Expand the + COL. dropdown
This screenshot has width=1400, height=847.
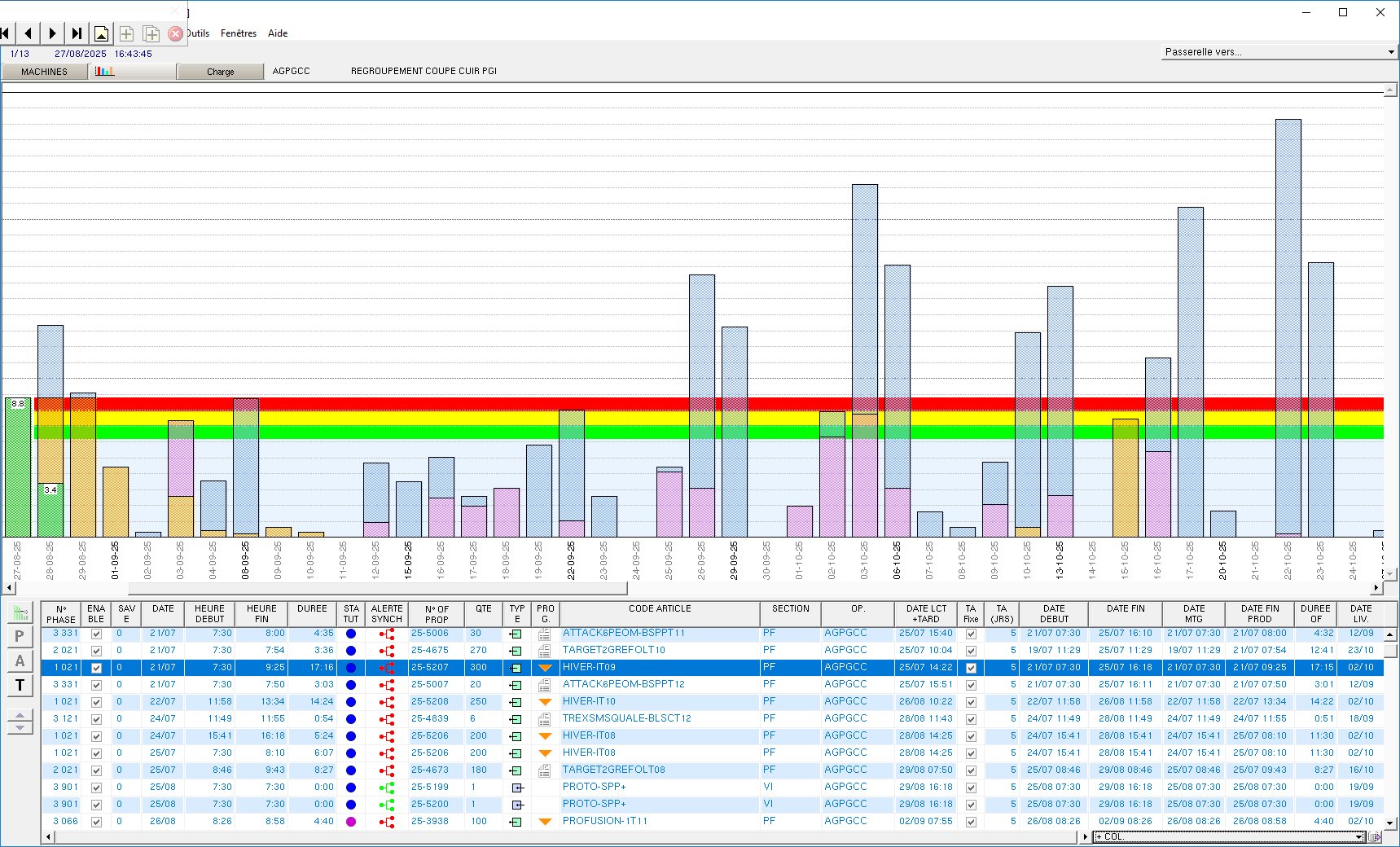[1358, 836]
